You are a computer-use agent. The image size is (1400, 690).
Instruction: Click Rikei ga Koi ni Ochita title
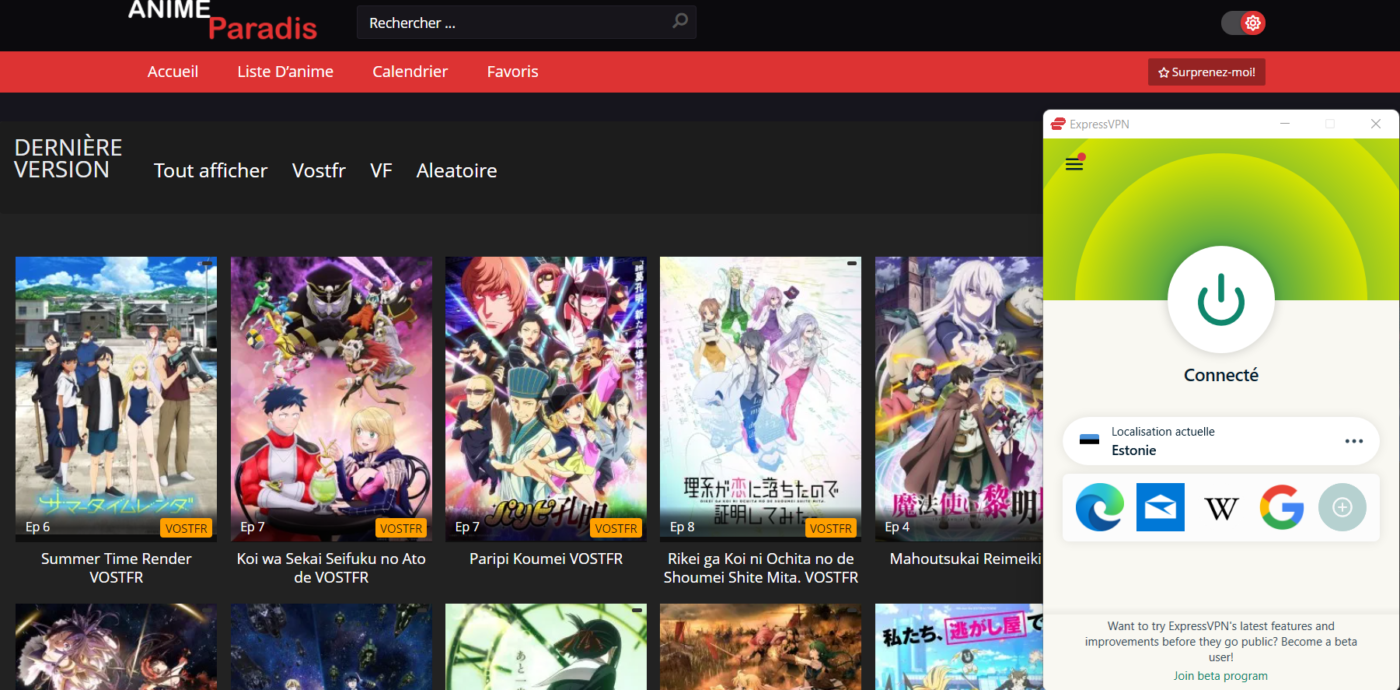point(761,568)
